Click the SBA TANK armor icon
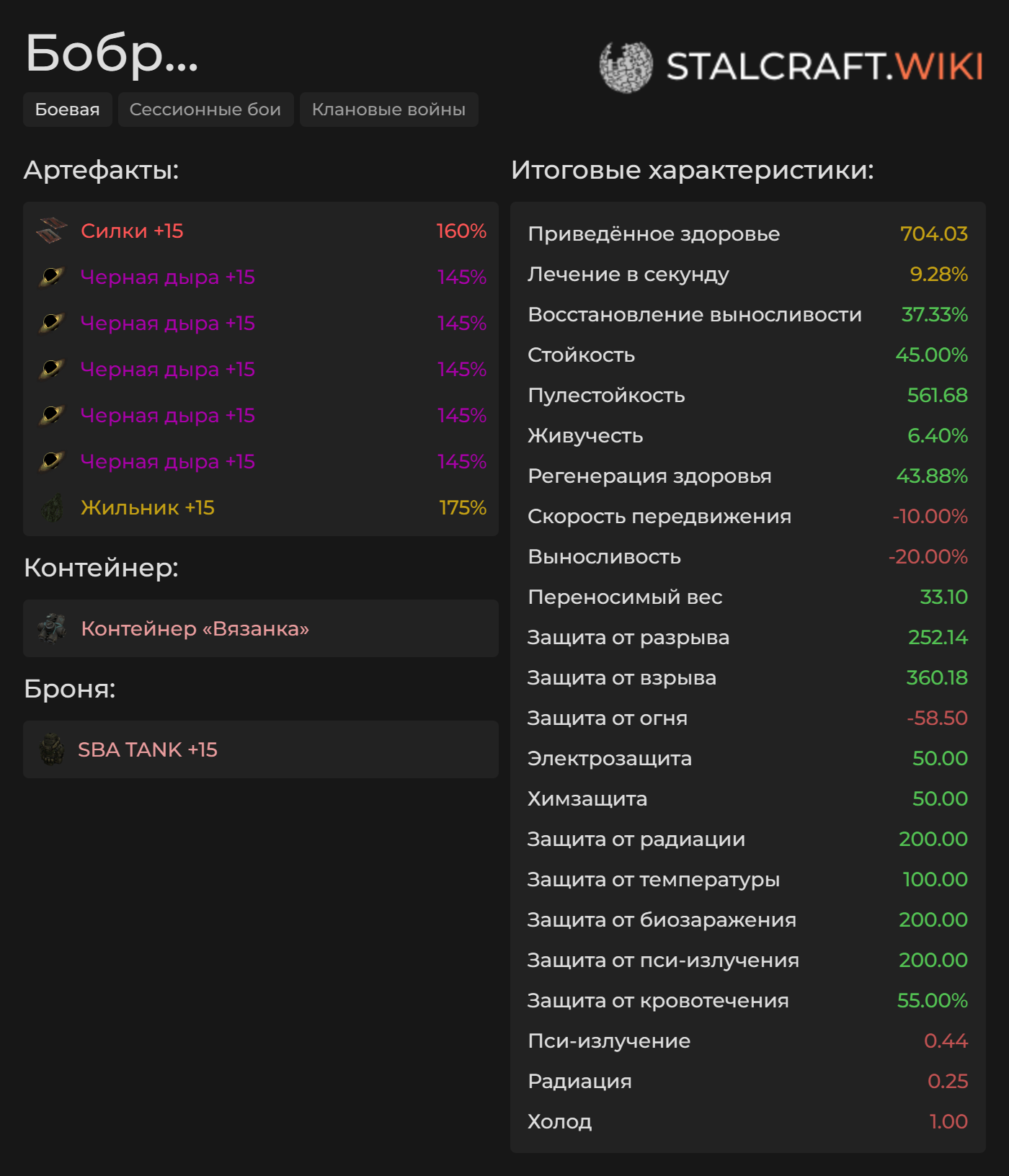This screenshot has height=1176, width=1009. click(52, 749)
